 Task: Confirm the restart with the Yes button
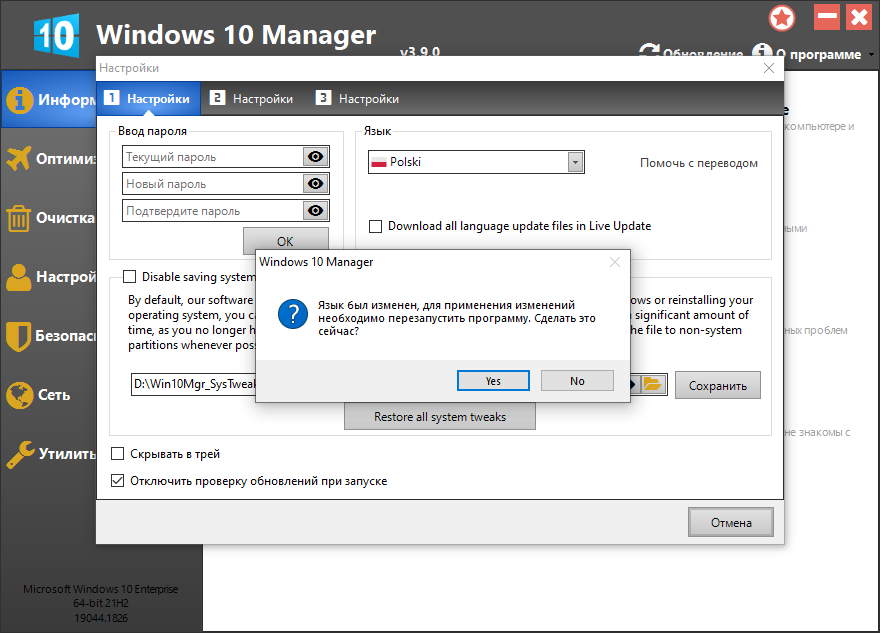[493, 380]
